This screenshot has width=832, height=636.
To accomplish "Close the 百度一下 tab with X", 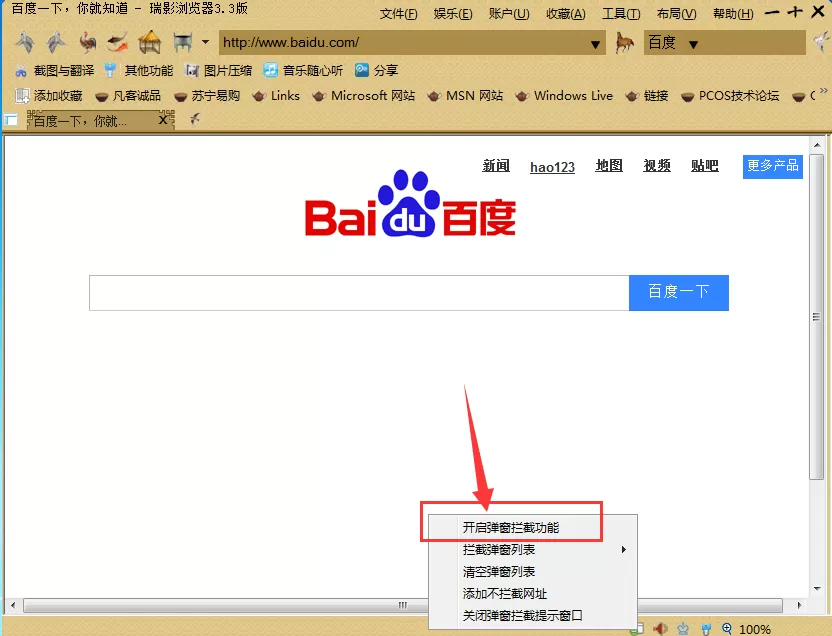I will (164, 120).
